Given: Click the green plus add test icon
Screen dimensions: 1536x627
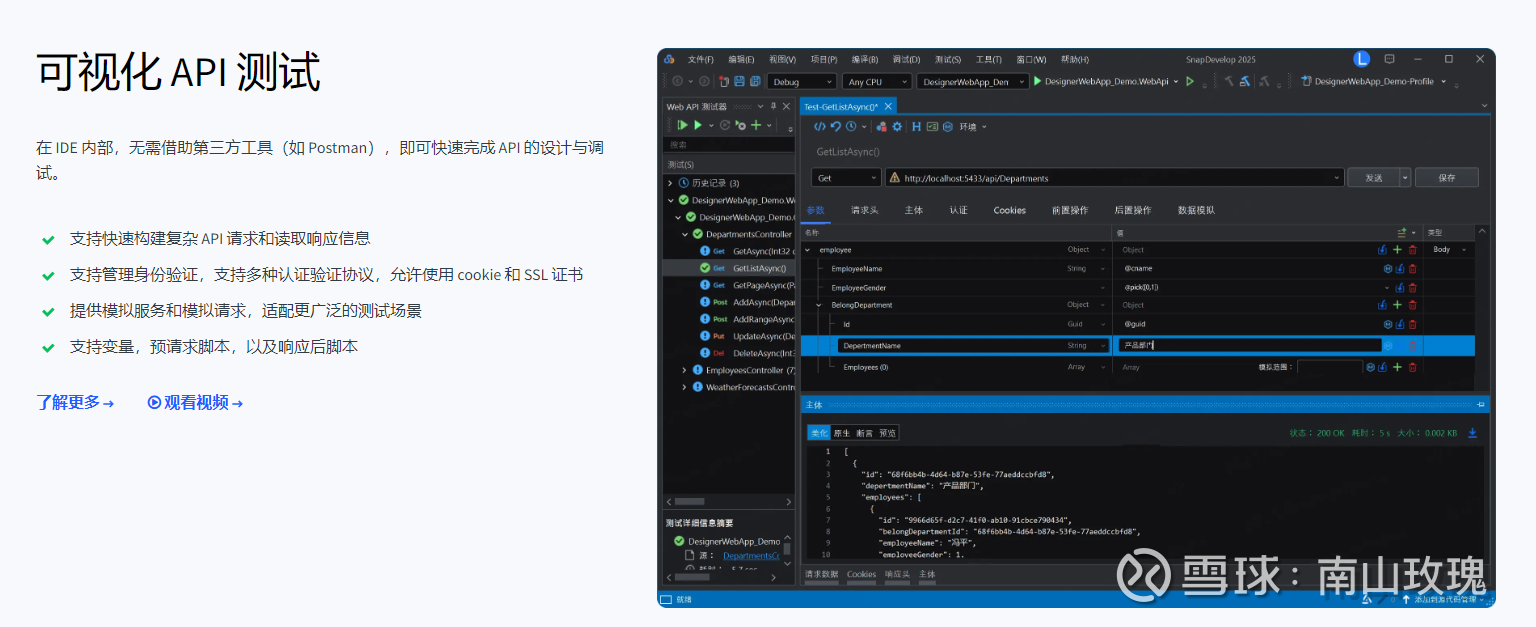Looking at the screenshot, I should pos(756,125).
